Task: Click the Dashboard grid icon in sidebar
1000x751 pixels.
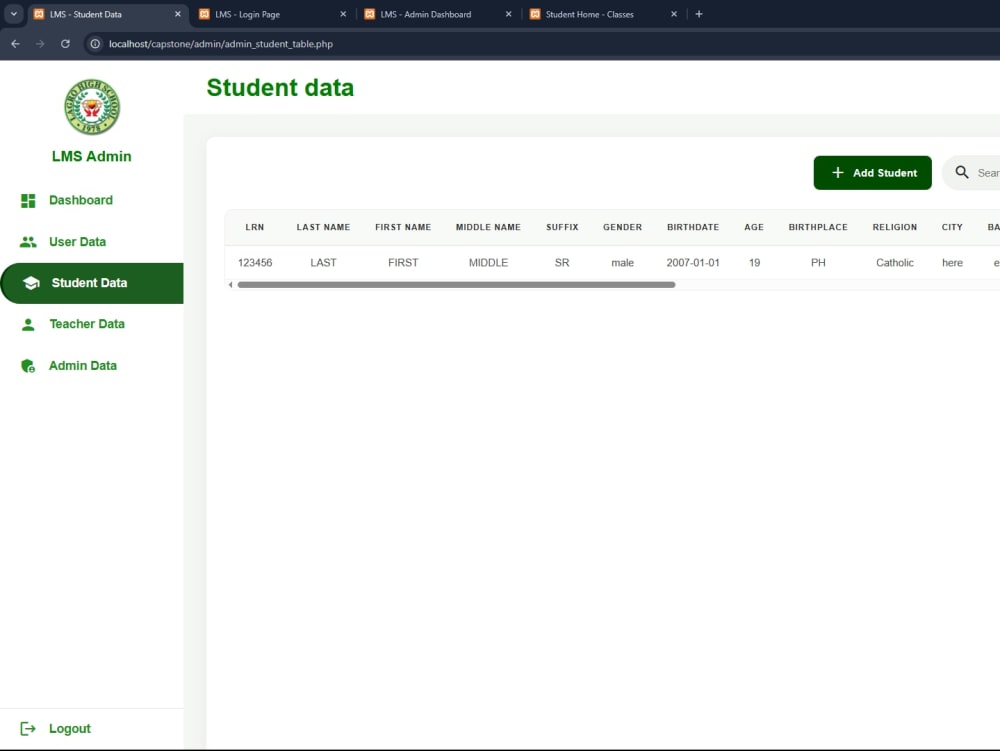Action: coord(28,201)
